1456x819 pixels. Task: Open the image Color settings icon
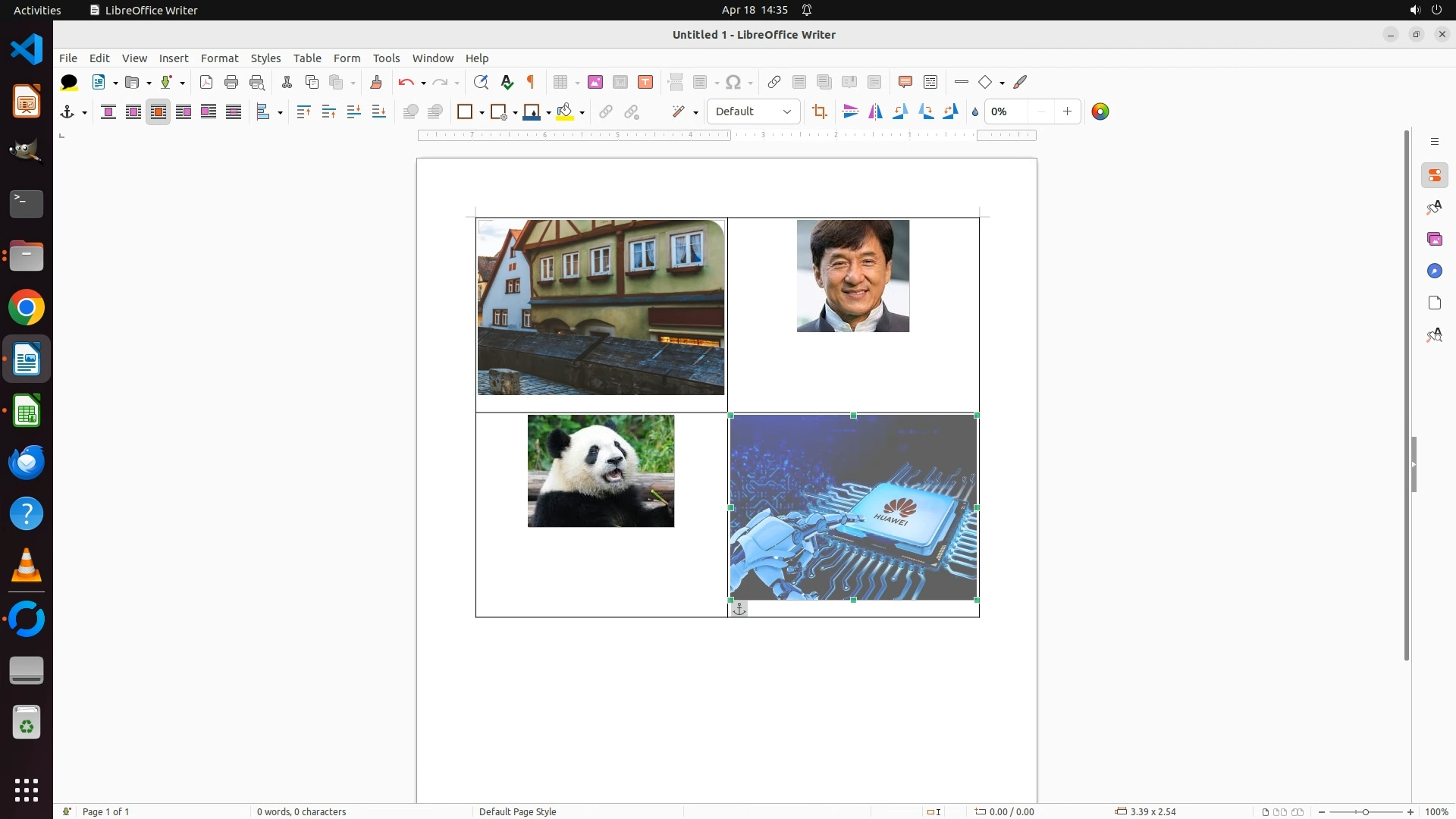tap(1100, 111)
